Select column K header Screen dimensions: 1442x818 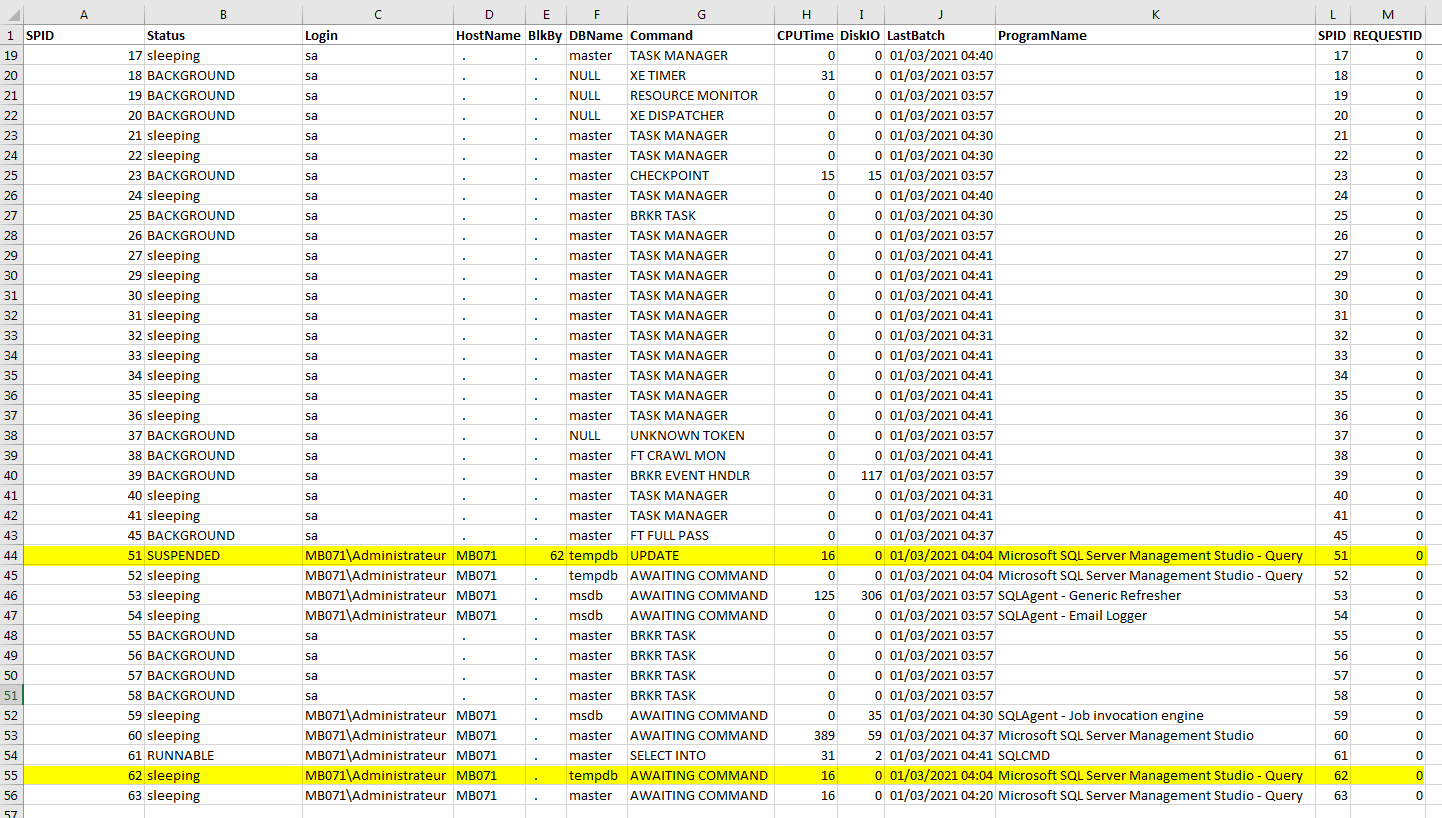[x=1155, y=14]
